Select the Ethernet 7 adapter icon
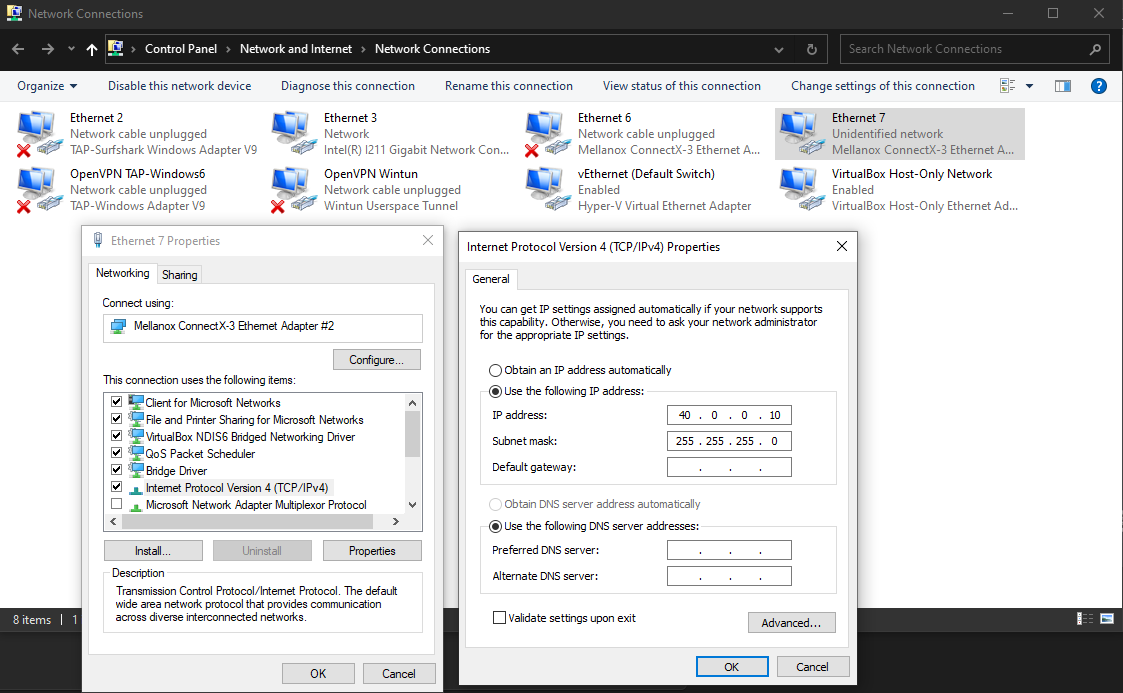The image size is (1123, 693). [801, 133]
